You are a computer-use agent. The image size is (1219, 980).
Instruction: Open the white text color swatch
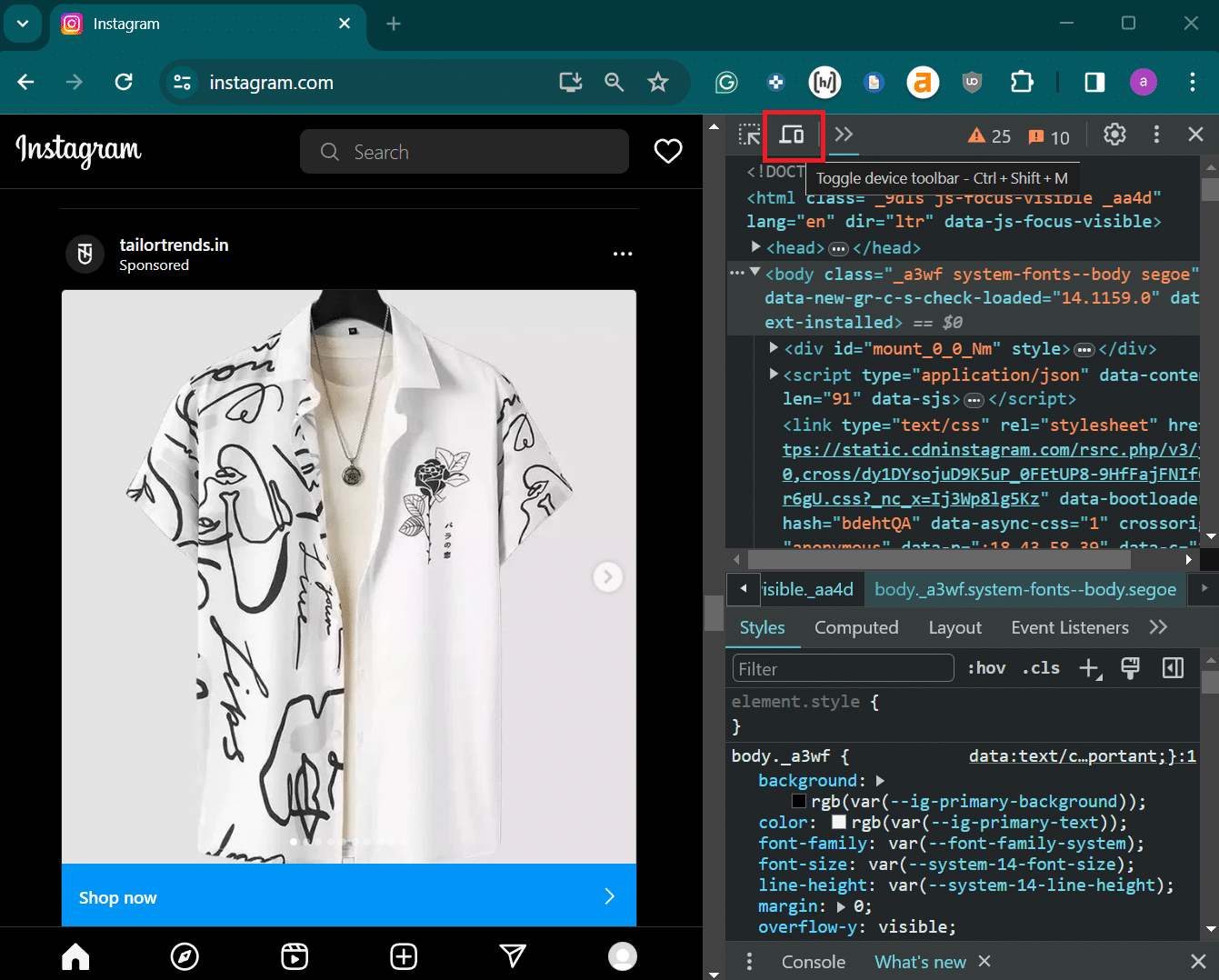click(839, 822)
